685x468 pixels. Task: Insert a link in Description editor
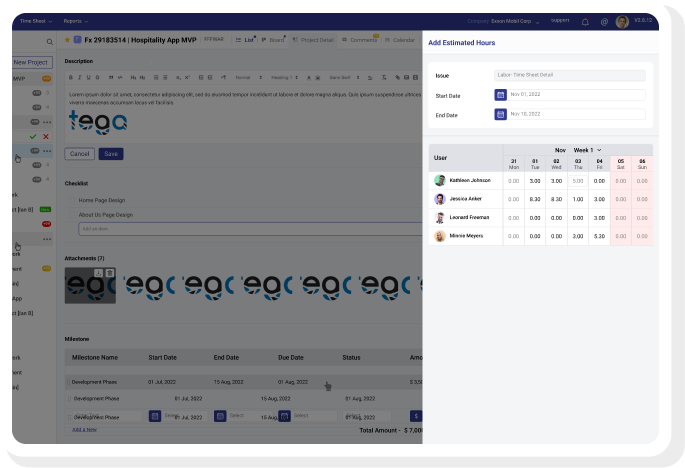[x=398, y=77]
